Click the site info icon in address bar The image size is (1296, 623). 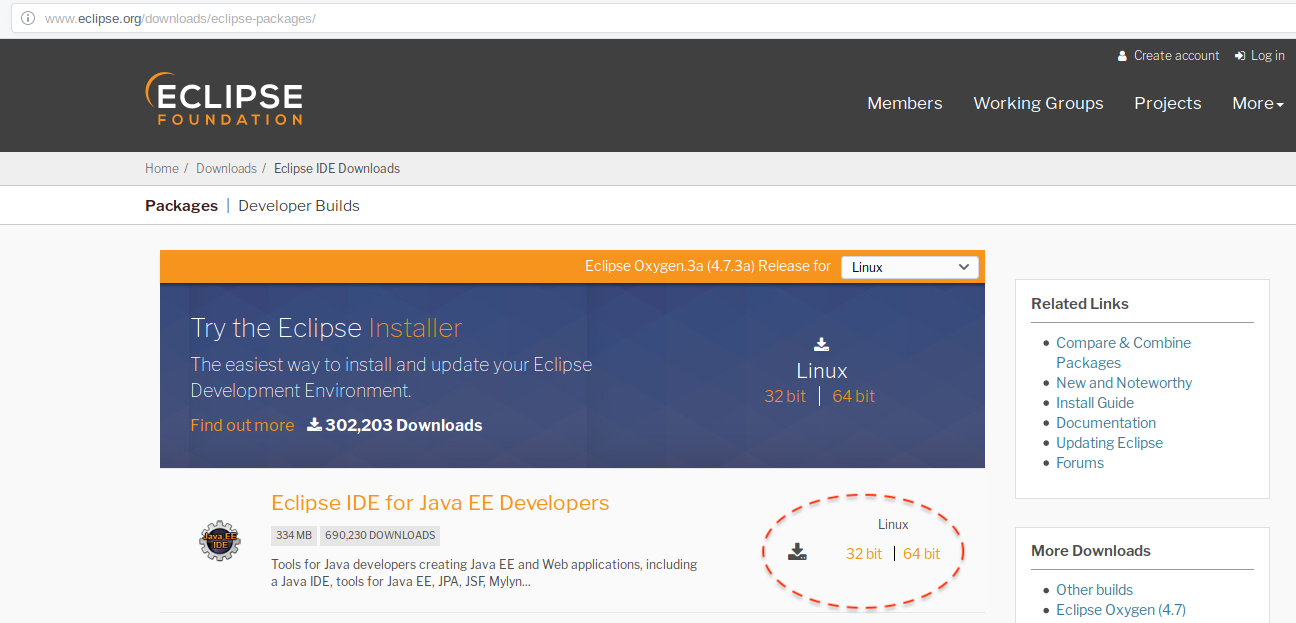click(x=28, y=18)
